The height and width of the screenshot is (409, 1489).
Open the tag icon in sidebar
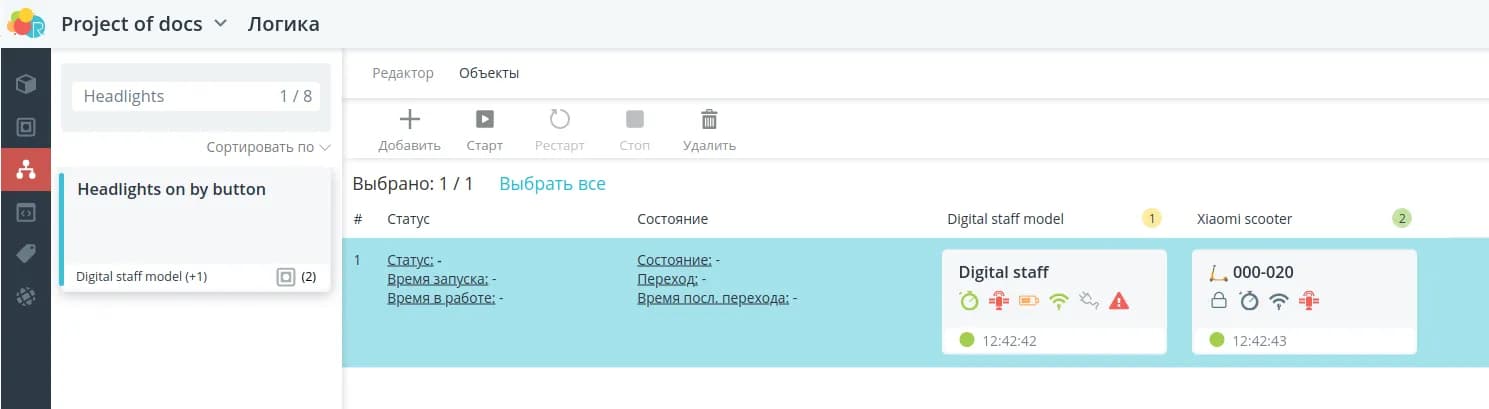[25, 254]
